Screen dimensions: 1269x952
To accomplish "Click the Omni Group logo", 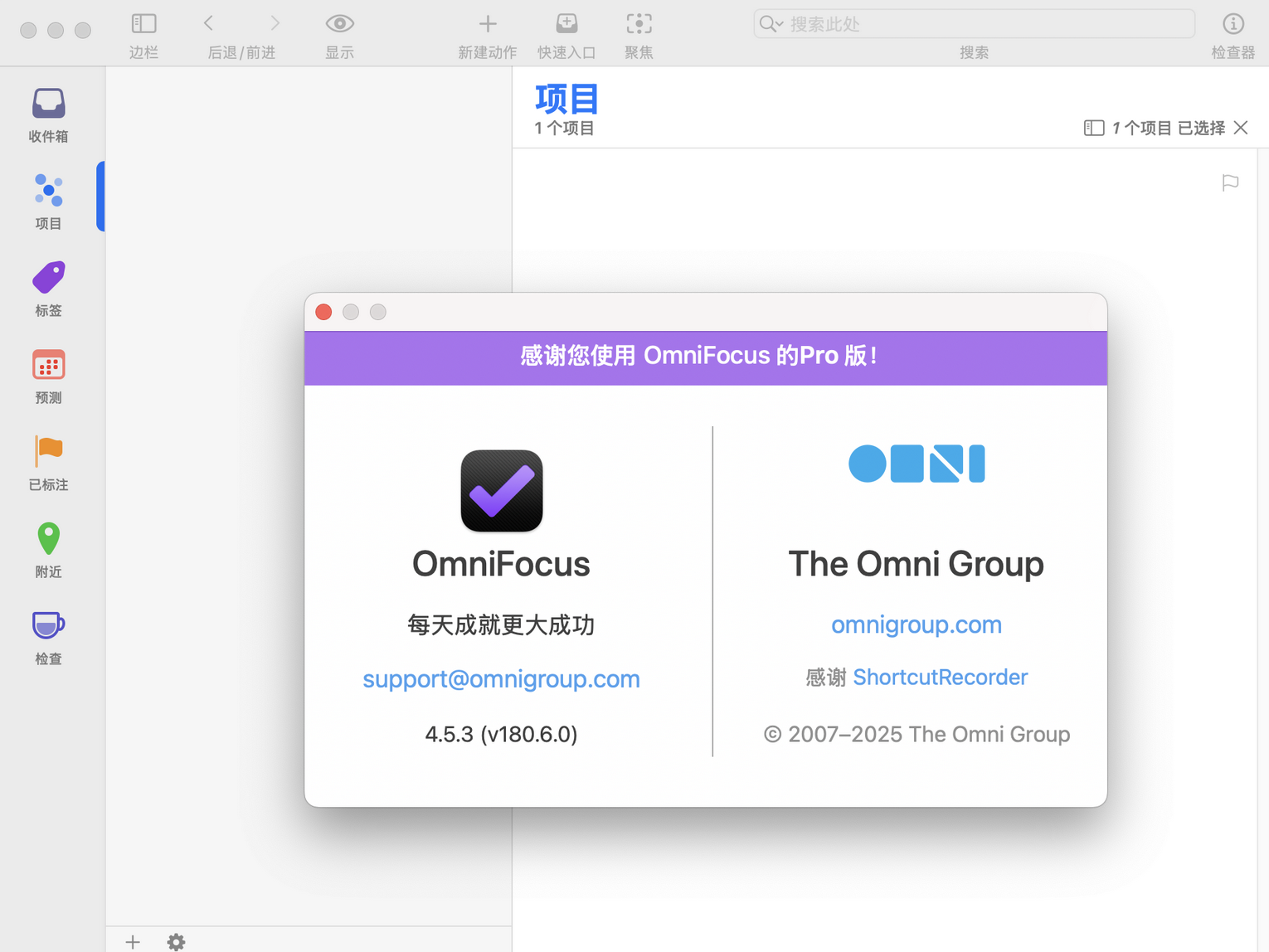I will click(916, 464).
